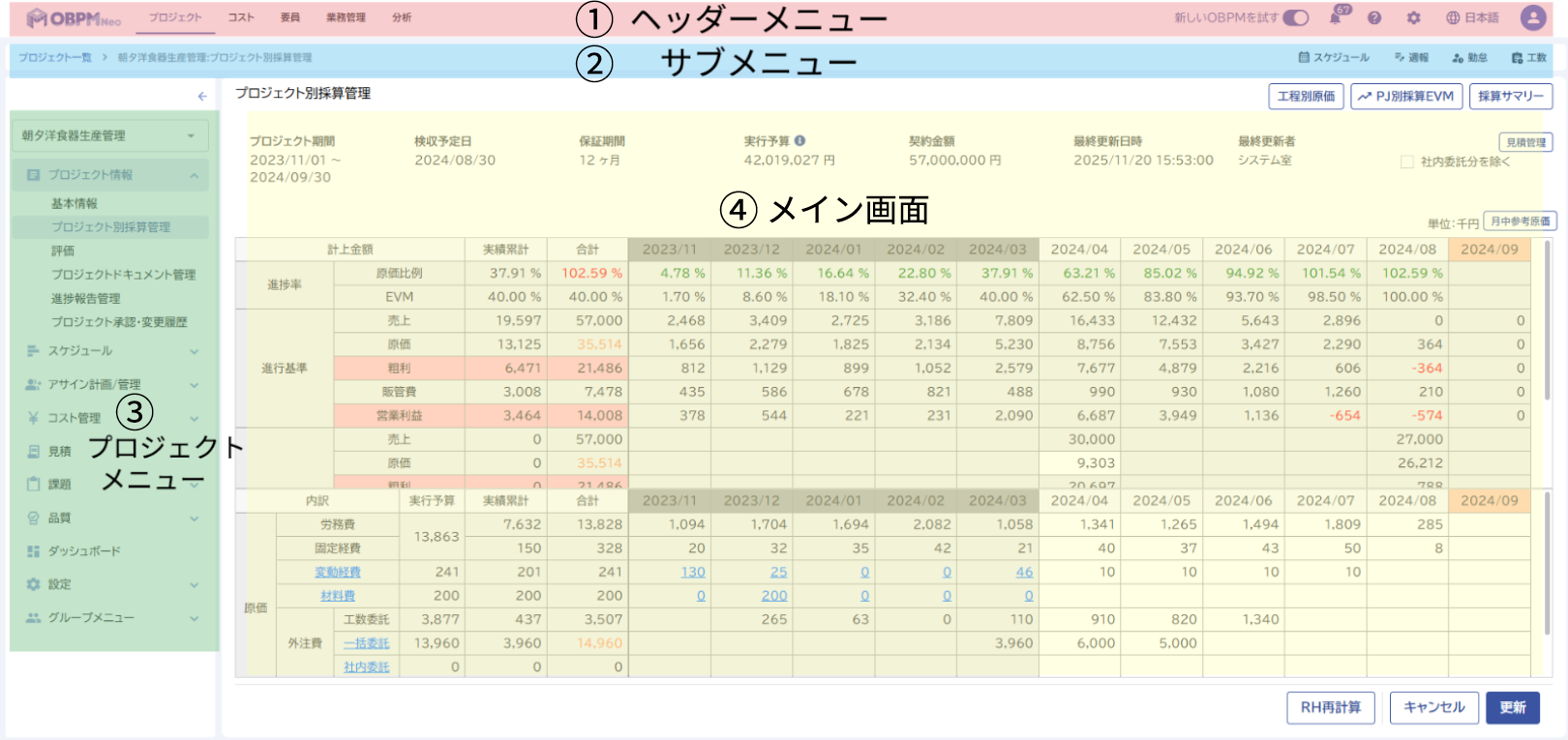Open the notifications bell icon

click(1336, 17)
